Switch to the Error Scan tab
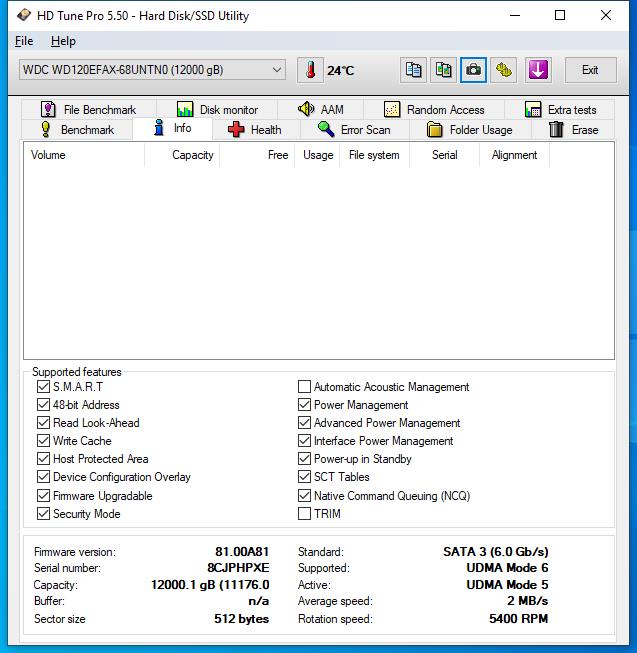The height and width of the screenshot is (653, 637). pos(355,130)
